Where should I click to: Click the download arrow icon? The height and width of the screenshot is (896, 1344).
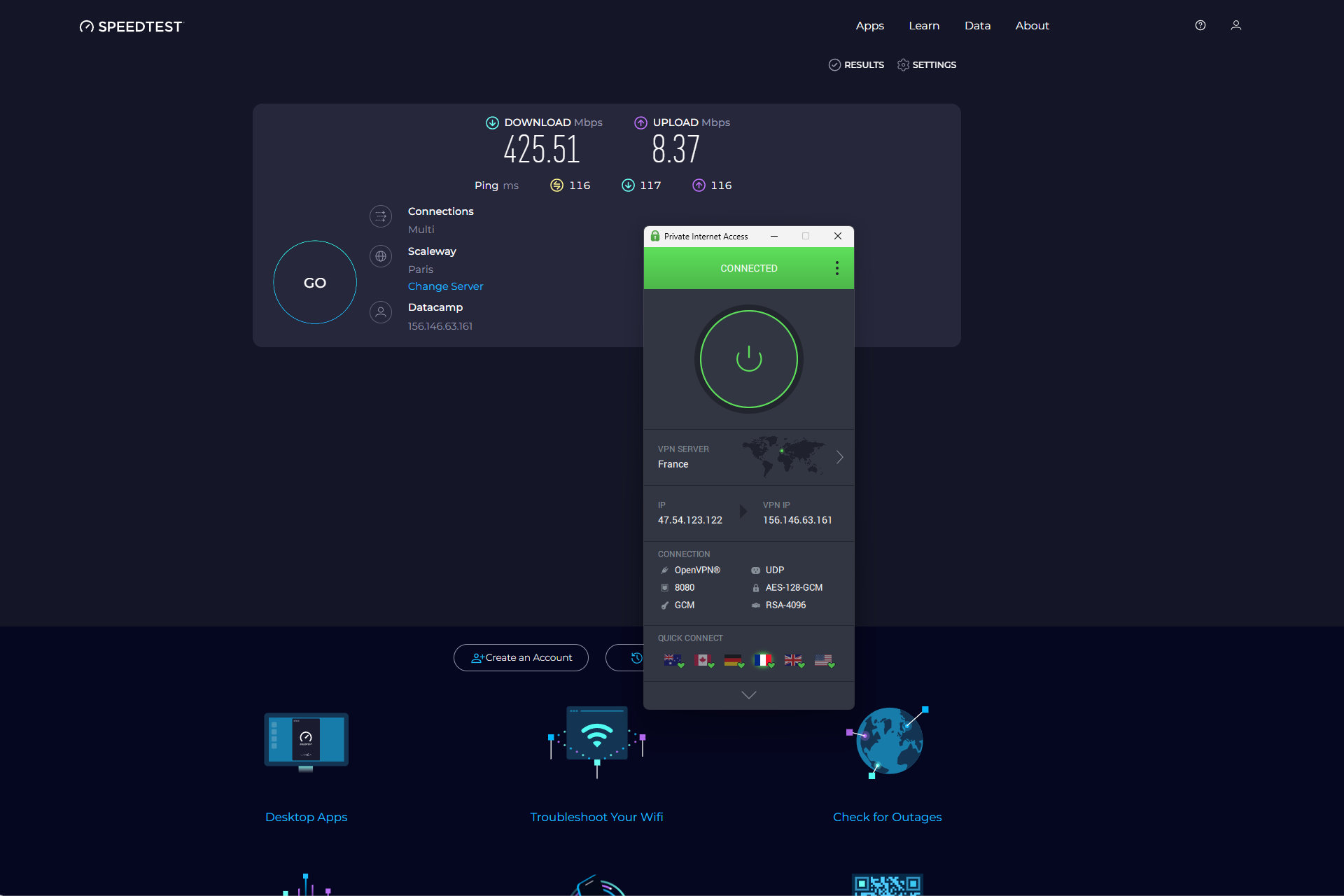pyautogui.click(x=492, y=122)
